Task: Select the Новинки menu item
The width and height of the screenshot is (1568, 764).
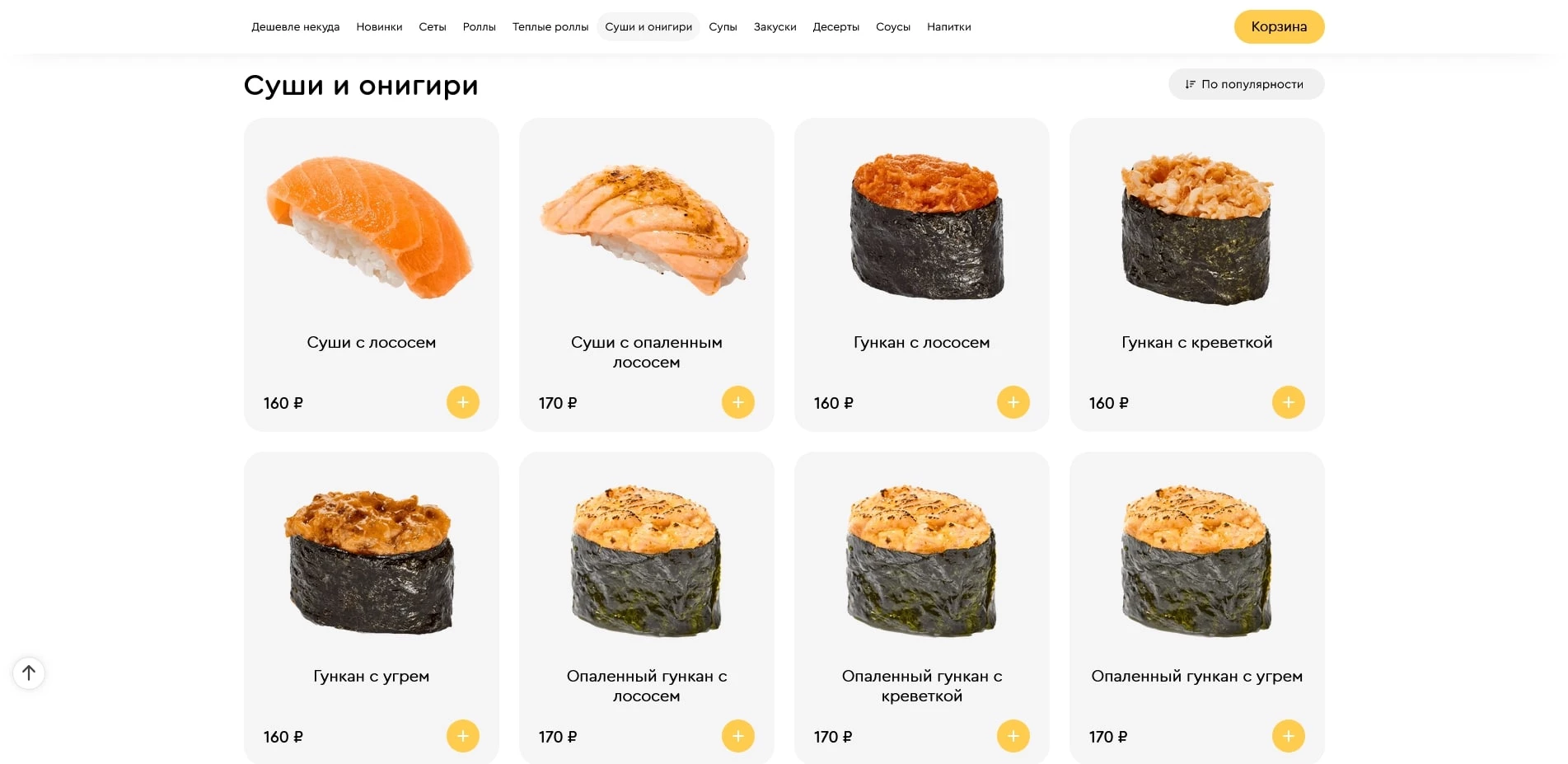Action: click(x=379, y=26)
